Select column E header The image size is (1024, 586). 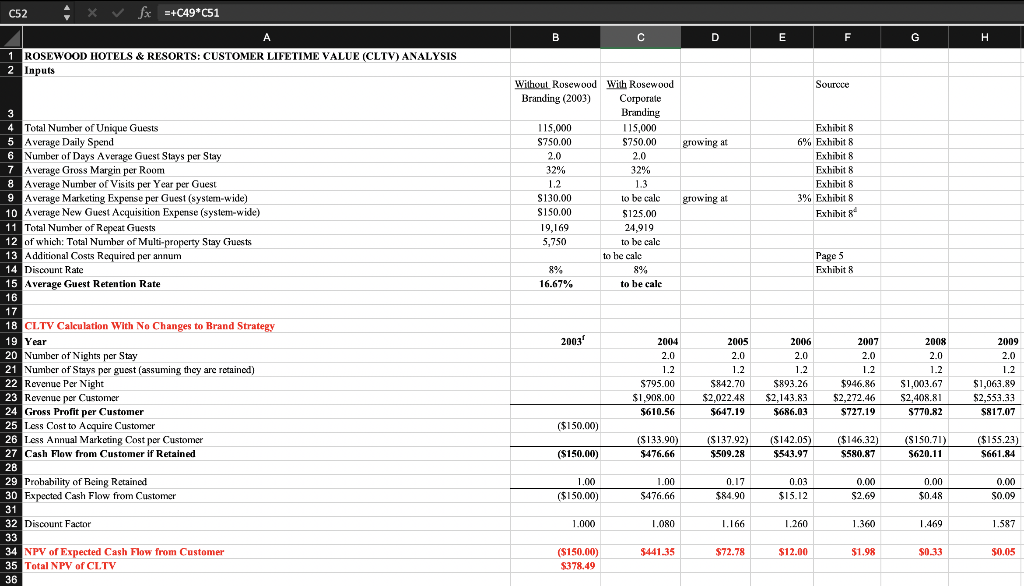pyautogui.click(x=782, y=37)
